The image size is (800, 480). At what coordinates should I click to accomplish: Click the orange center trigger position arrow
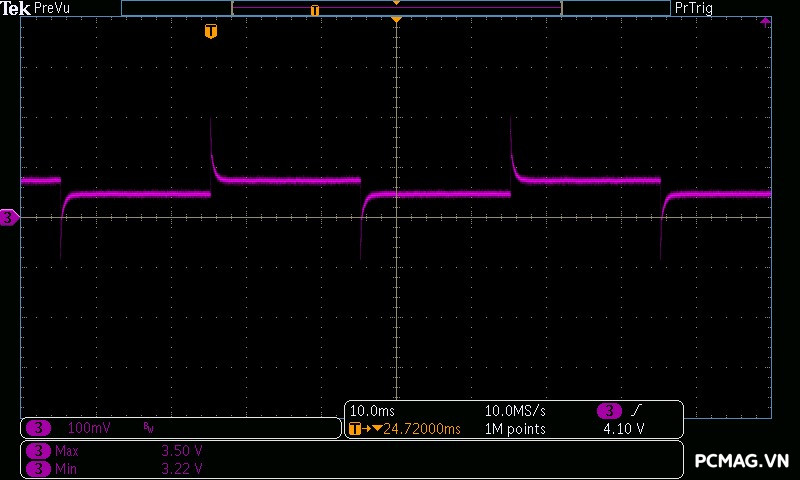coord(397,20)
